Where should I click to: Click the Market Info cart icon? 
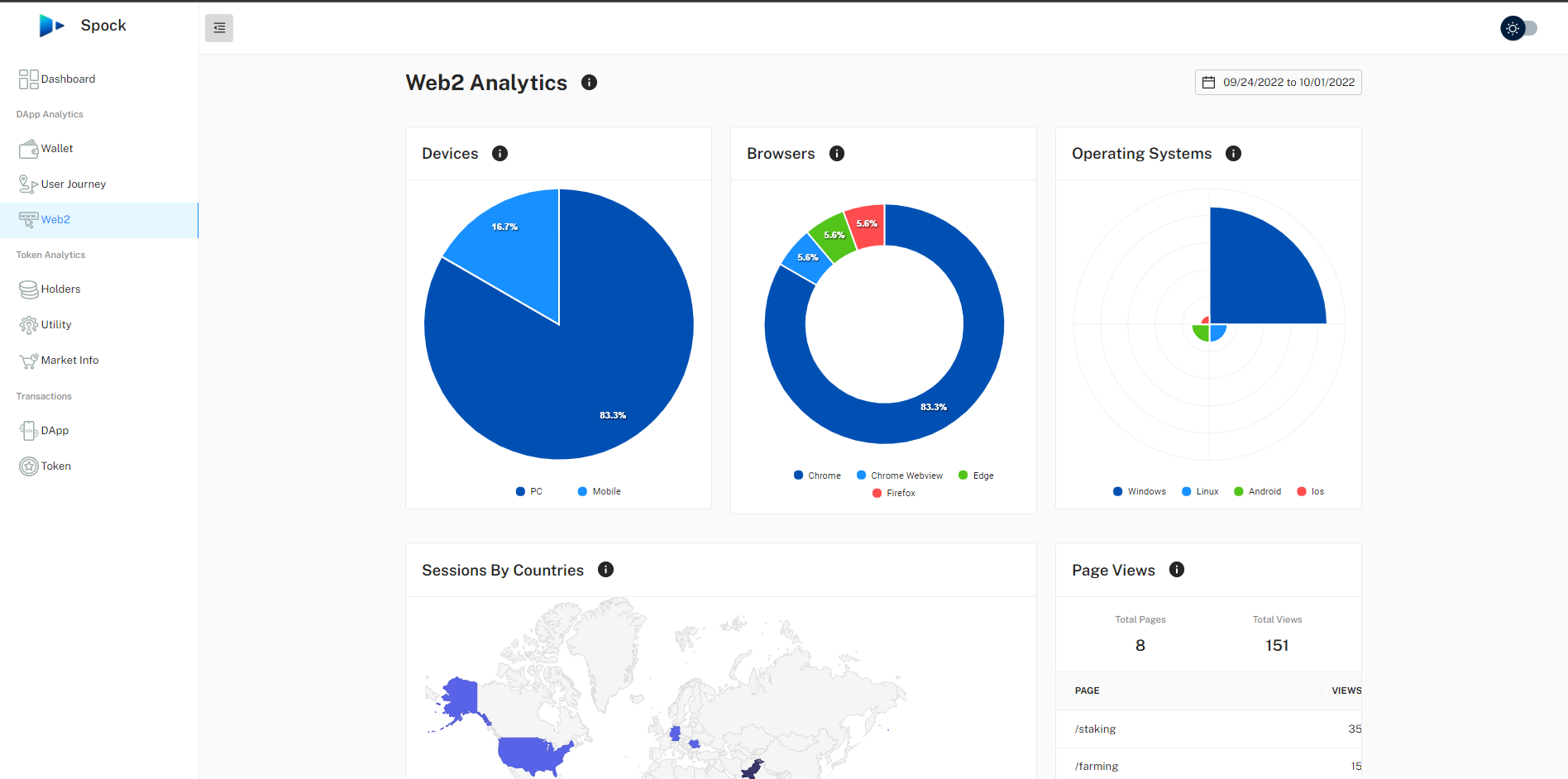coord(28,361)
